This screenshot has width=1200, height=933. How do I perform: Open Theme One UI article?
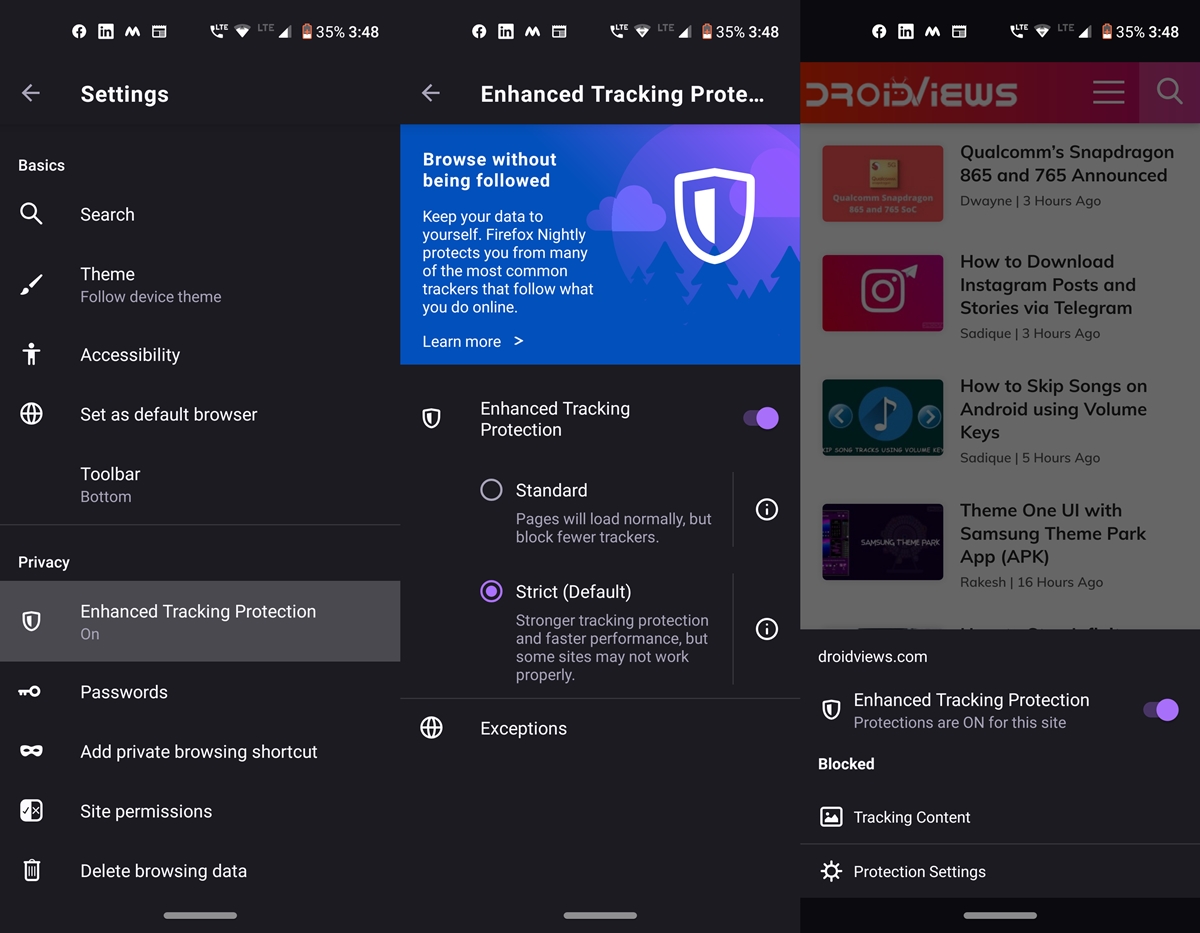click(x=1053, y=533)
